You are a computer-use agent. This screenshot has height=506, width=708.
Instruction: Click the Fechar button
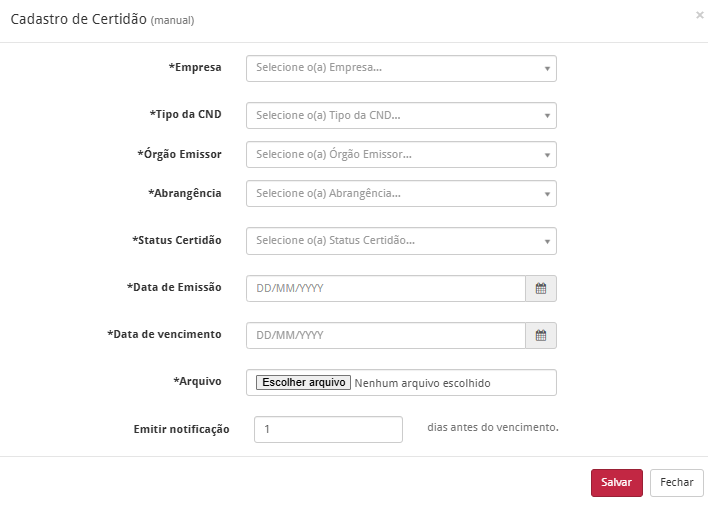pos(676,482)
